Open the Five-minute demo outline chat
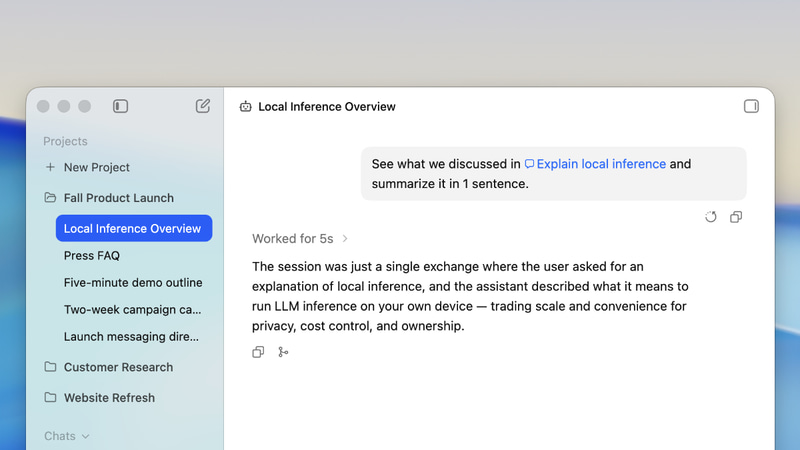Screen dimensions: 800x450 click(x=133, y=283)
